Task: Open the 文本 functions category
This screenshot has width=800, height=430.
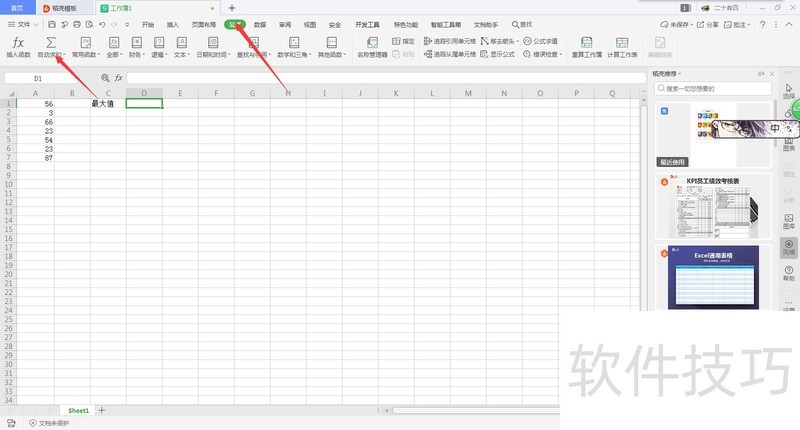Action: tap(182, 47)
